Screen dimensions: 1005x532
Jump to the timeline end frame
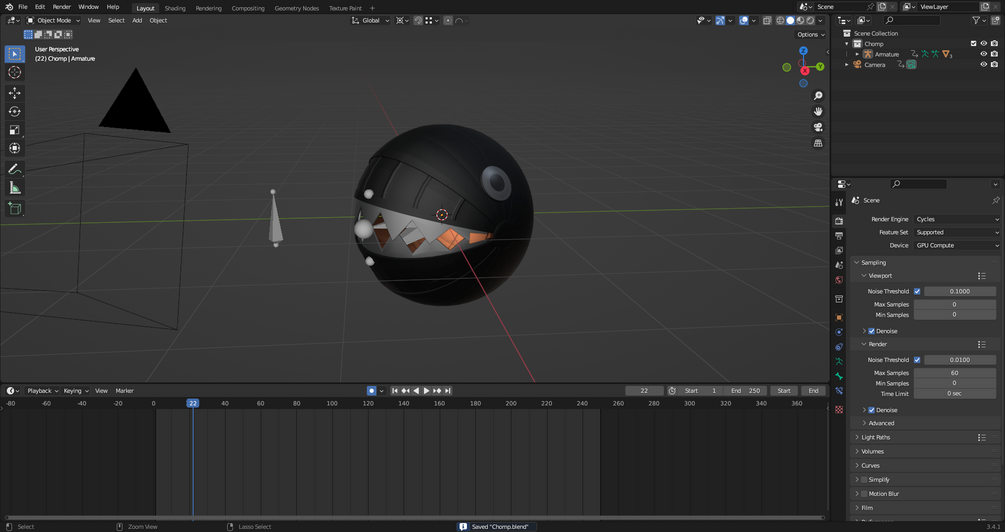tap(447, 390)
